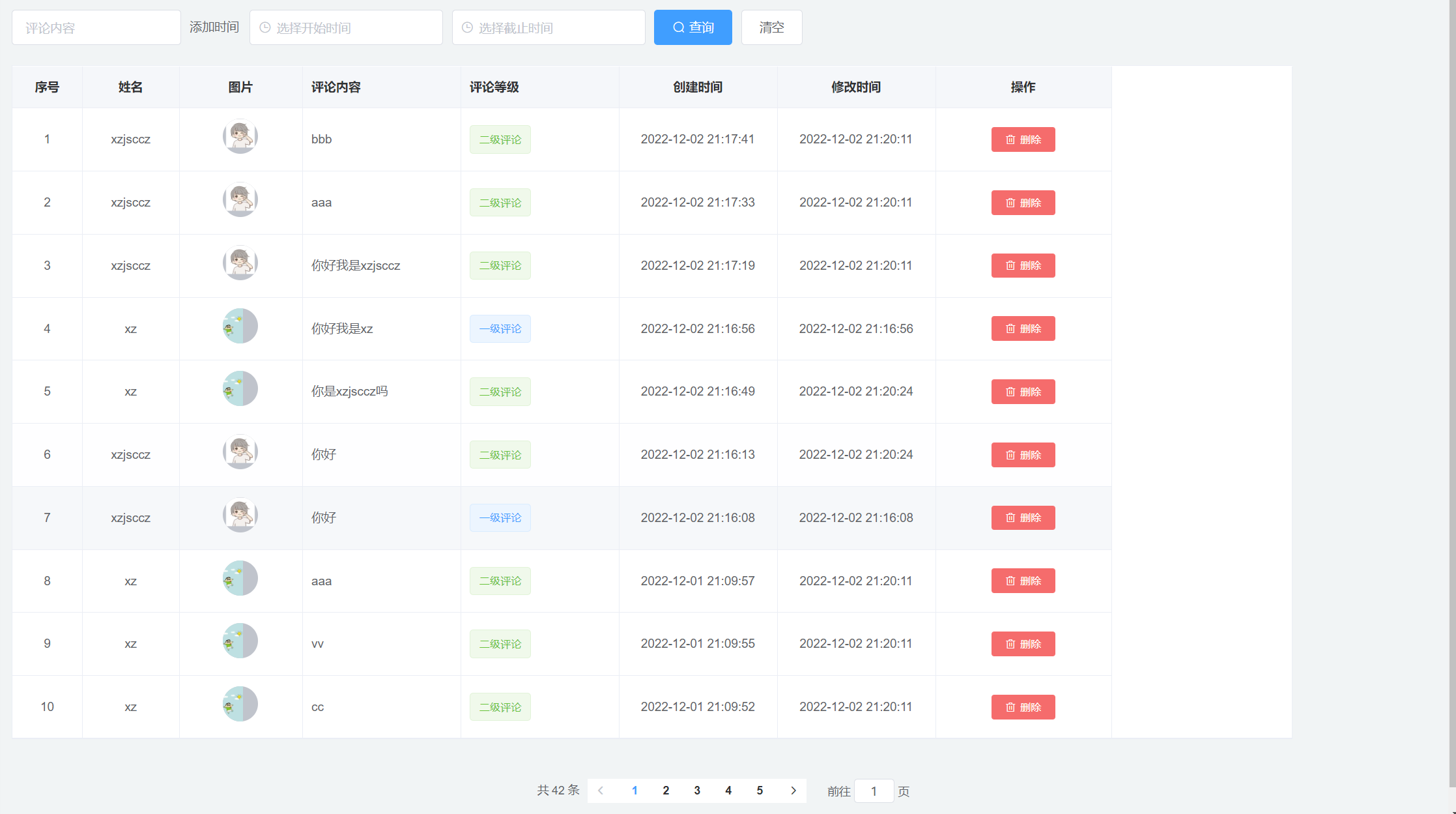1456x814 pixels.
Task: Click the 姓名 column header
Action: [130, 87]
